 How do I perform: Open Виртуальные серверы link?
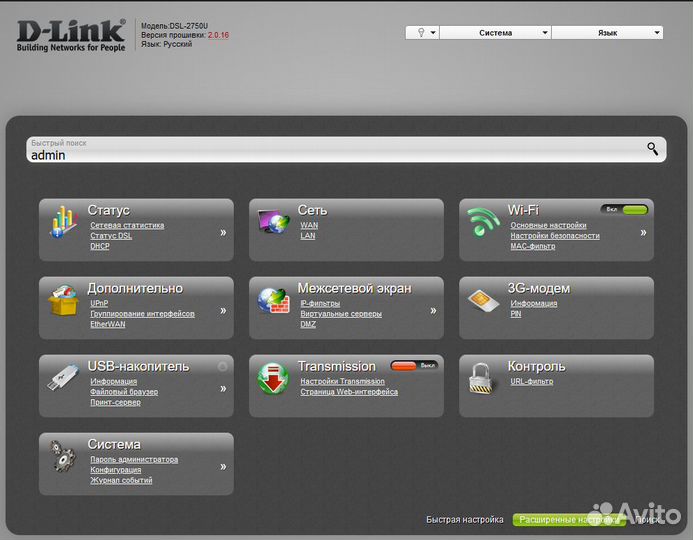pos(341,314)
